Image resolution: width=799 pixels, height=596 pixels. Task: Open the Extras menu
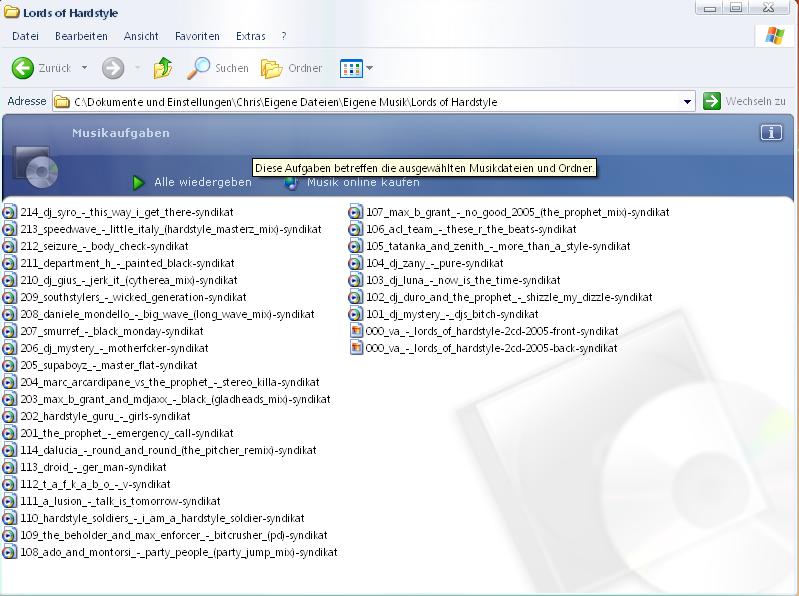point(250,36)
